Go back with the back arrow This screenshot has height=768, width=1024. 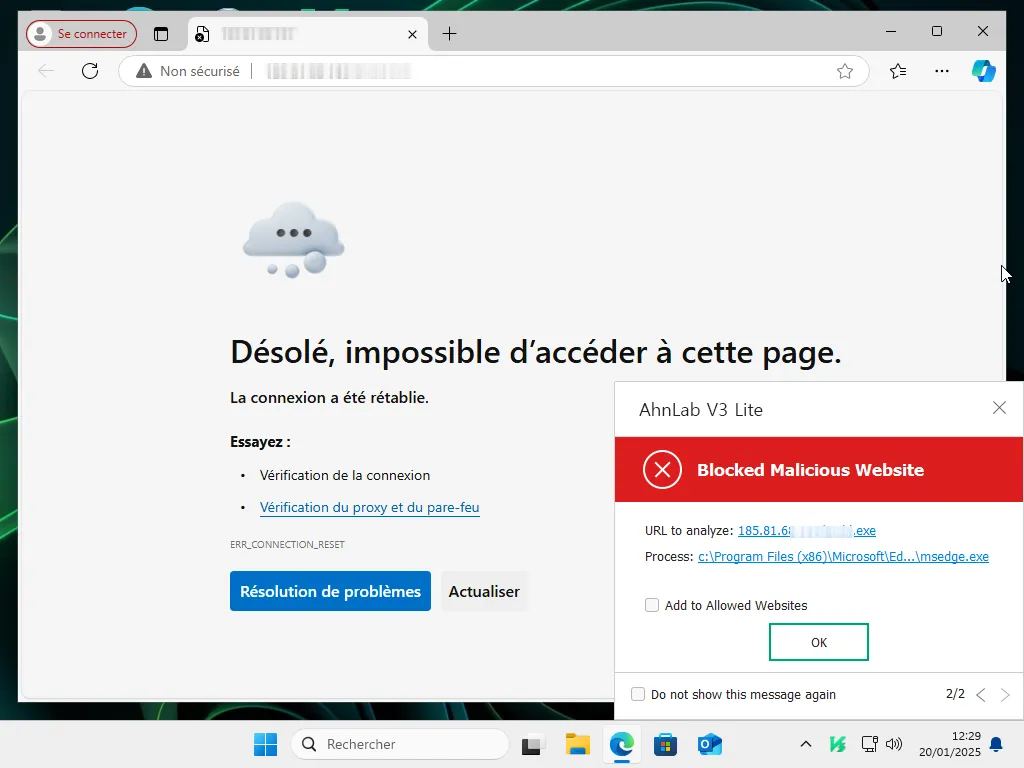[x=46, y=71]
